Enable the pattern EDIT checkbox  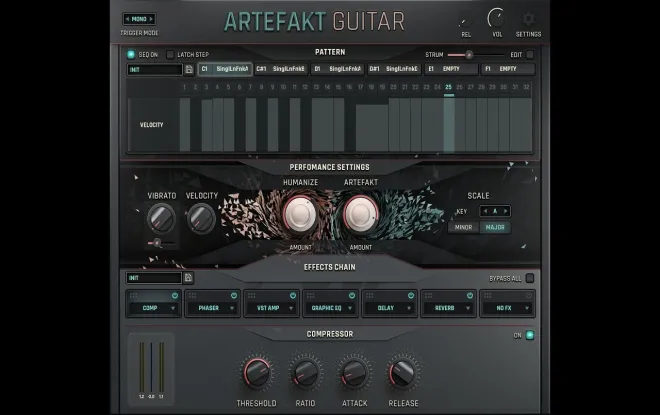(530, 54)
